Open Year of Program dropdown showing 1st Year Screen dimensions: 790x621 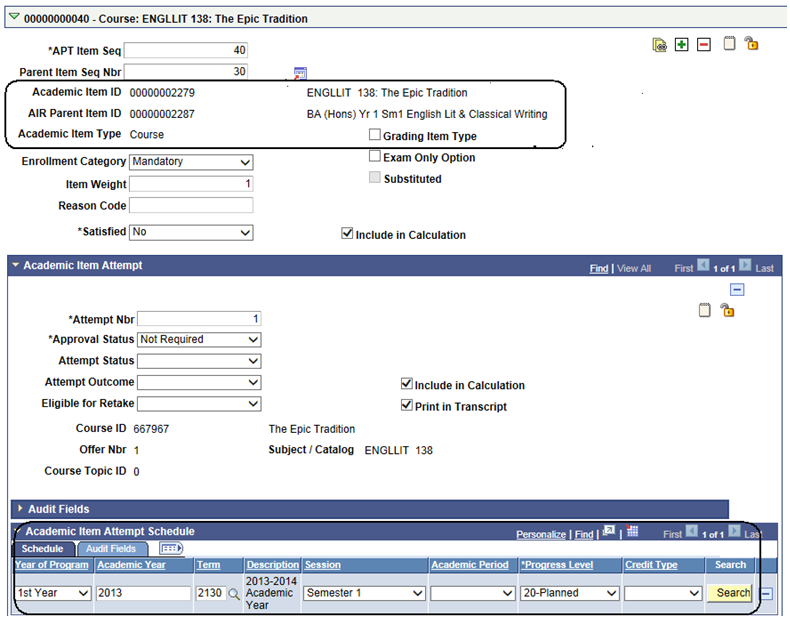[53, 593]
